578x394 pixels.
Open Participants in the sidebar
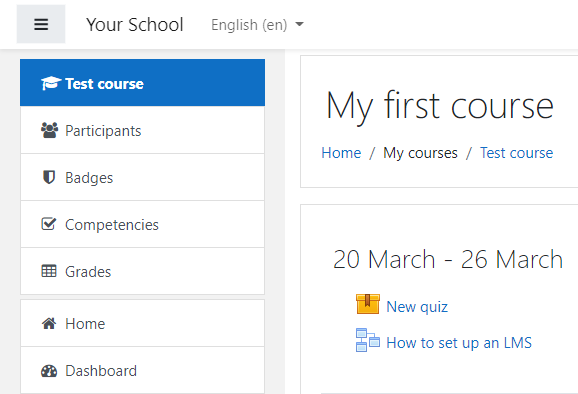tap(142, 130)
